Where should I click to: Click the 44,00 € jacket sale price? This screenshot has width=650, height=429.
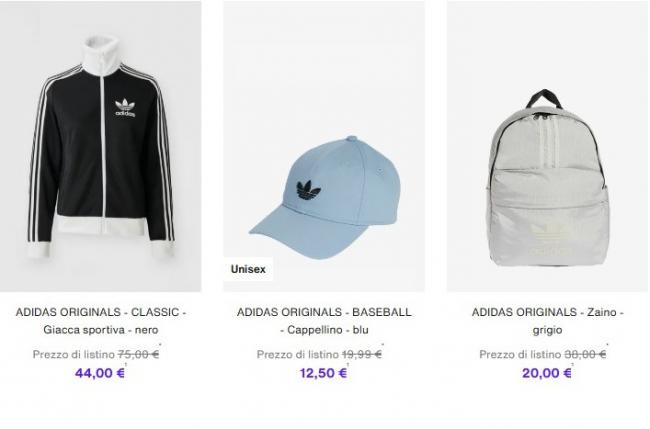(x=100, y=373)
